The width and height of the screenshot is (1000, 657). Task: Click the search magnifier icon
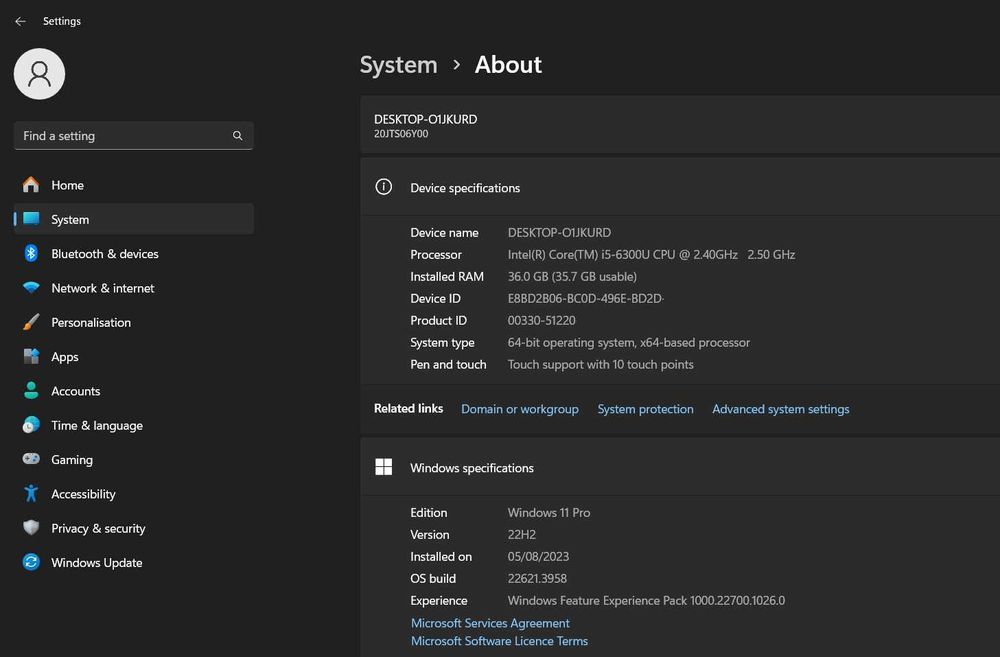tap(238, 136)
